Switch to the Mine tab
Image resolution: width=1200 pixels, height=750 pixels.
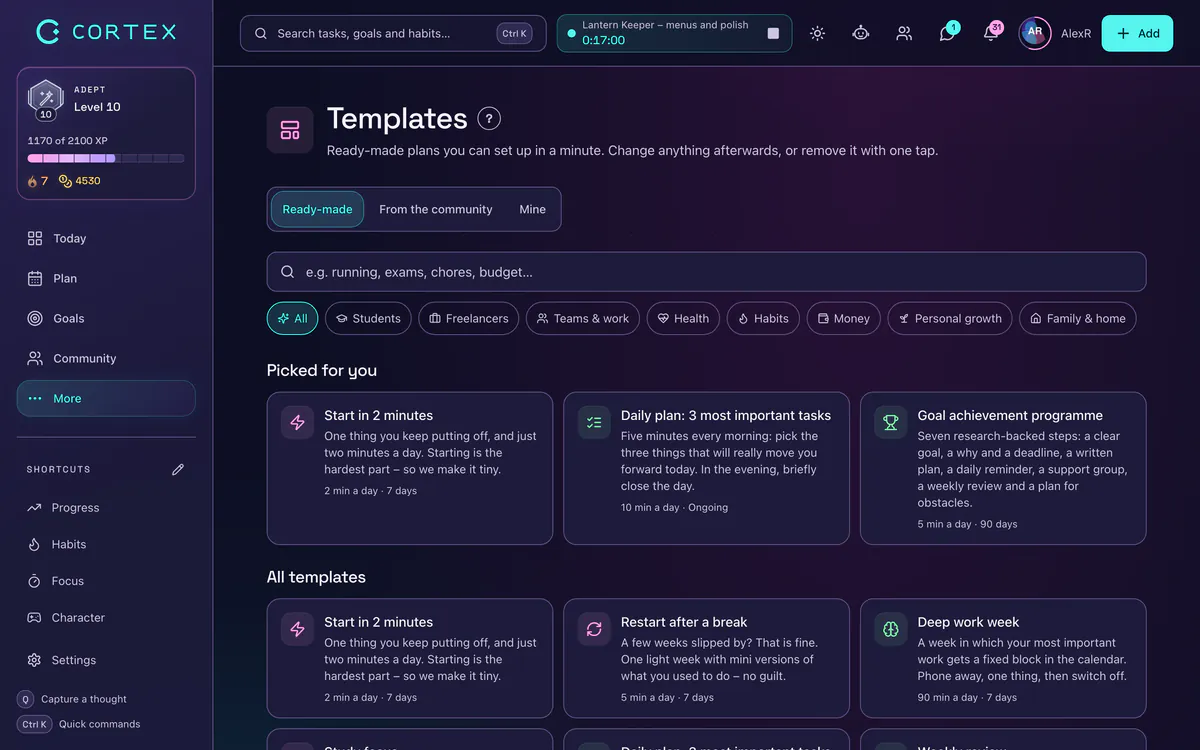[532, 209]
